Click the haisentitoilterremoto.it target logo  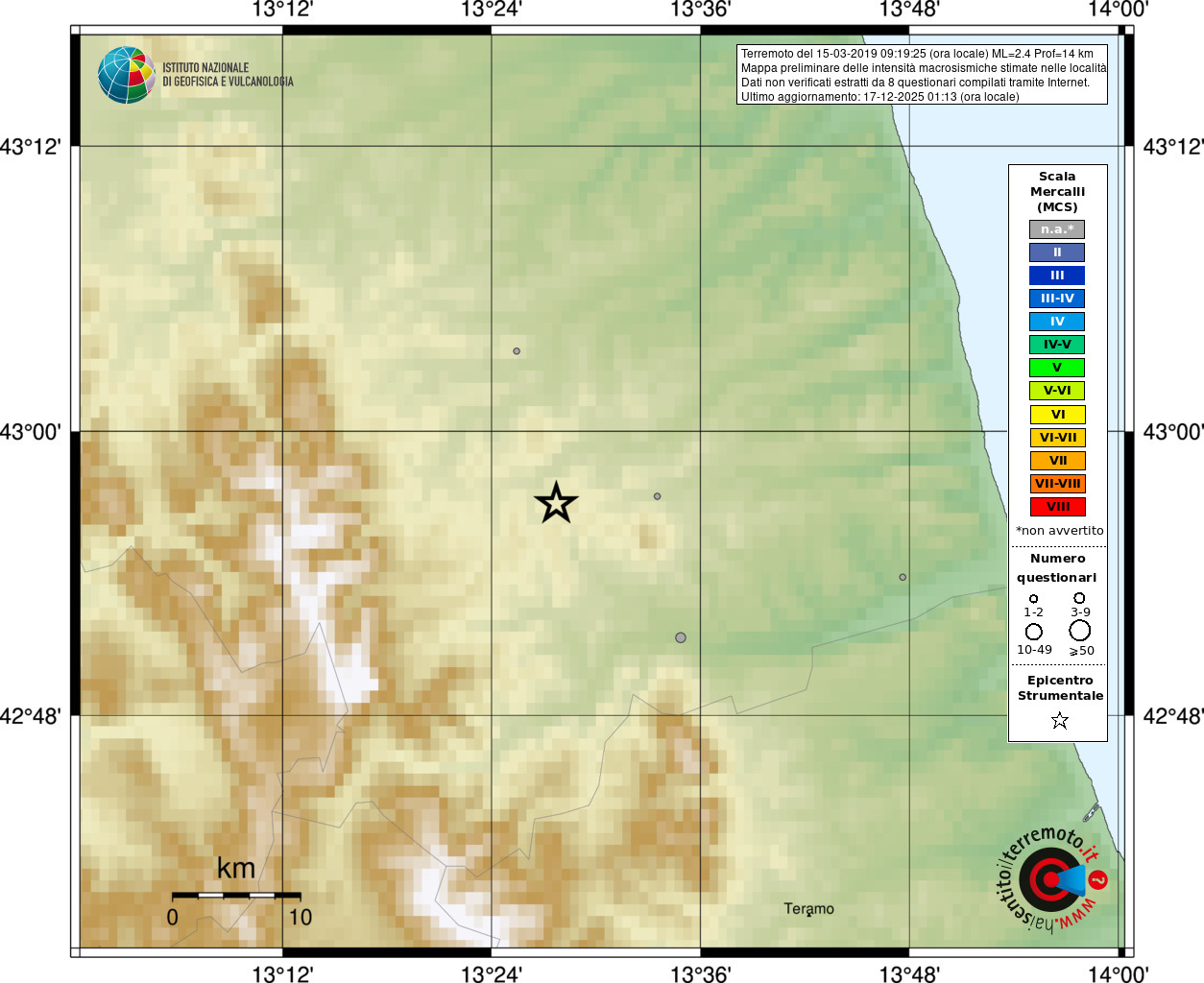[1051, 878]
